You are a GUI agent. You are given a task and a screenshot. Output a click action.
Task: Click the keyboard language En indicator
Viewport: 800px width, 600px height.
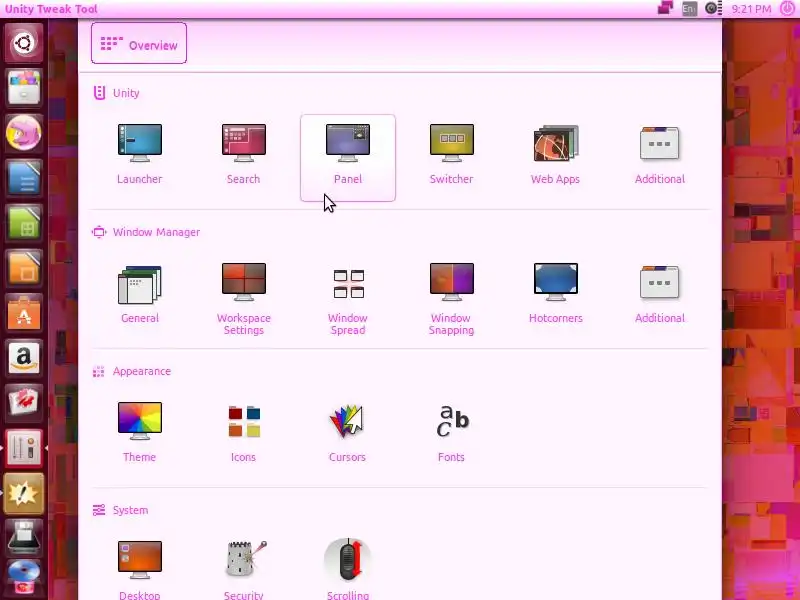tap(689, 9)
